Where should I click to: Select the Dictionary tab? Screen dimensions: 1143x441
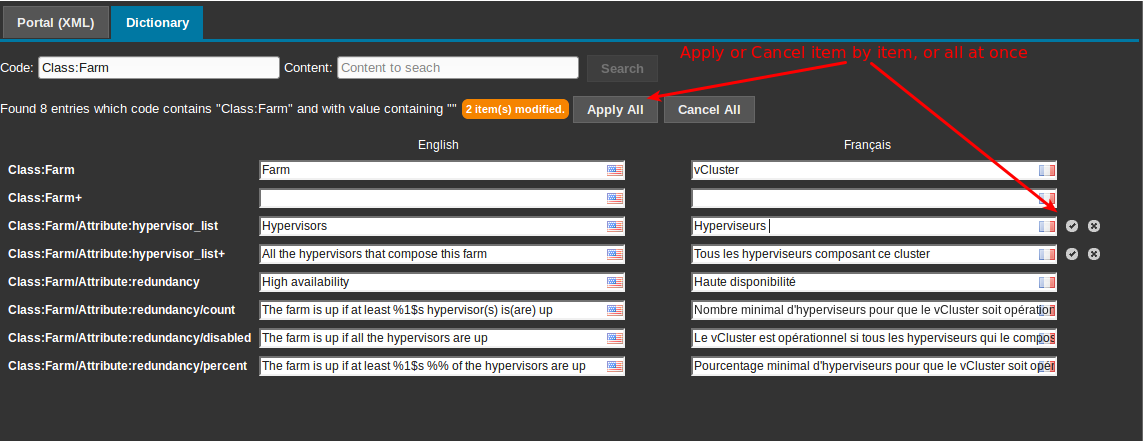point(157,22)
